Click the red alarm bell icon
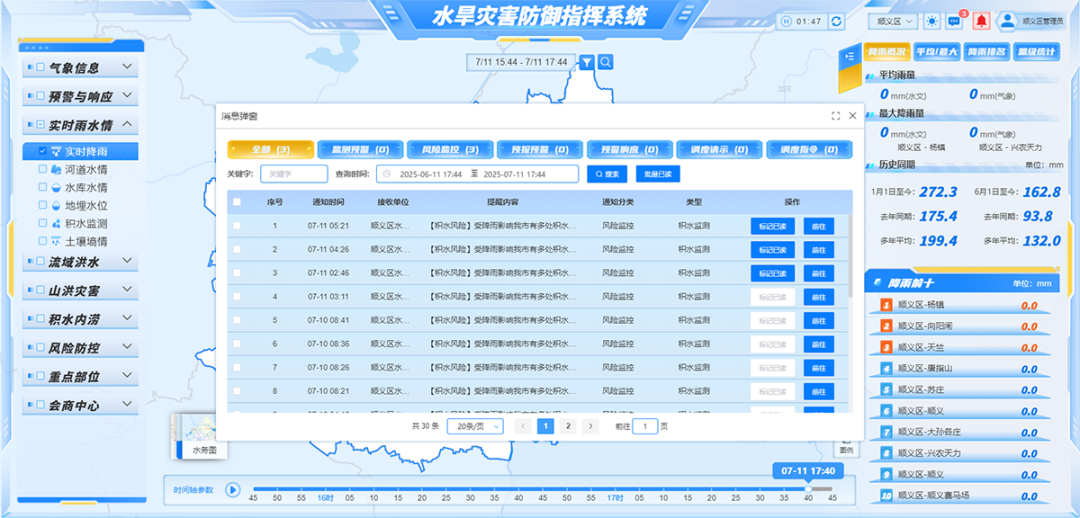This screenshot has width=1080, height=518. pyautogui.click(x=981, y=21)
